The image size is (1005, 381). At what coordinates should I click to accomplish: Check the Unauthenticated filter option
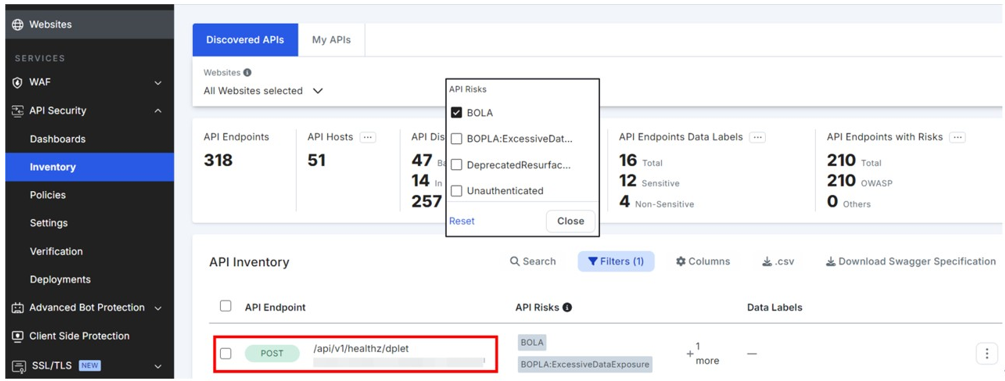[x=457, y=190]
